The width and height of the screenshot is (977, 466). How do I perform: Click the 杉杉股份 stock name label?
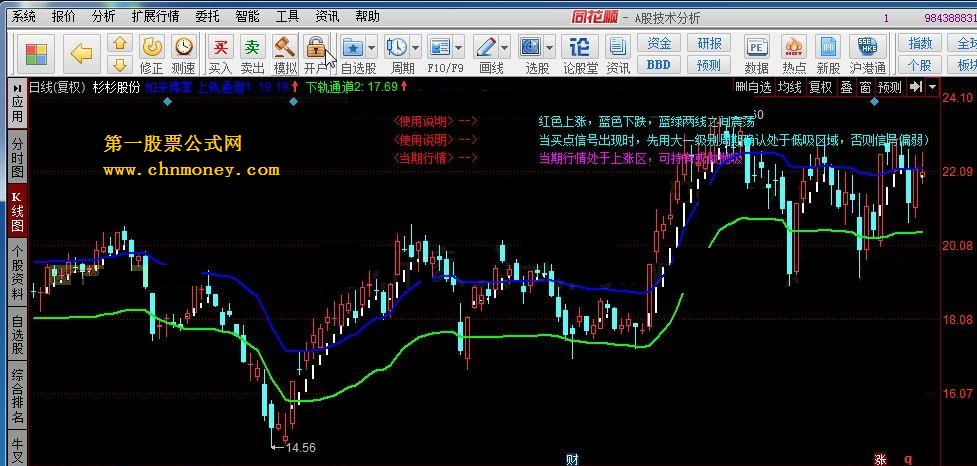coord(117,87)
